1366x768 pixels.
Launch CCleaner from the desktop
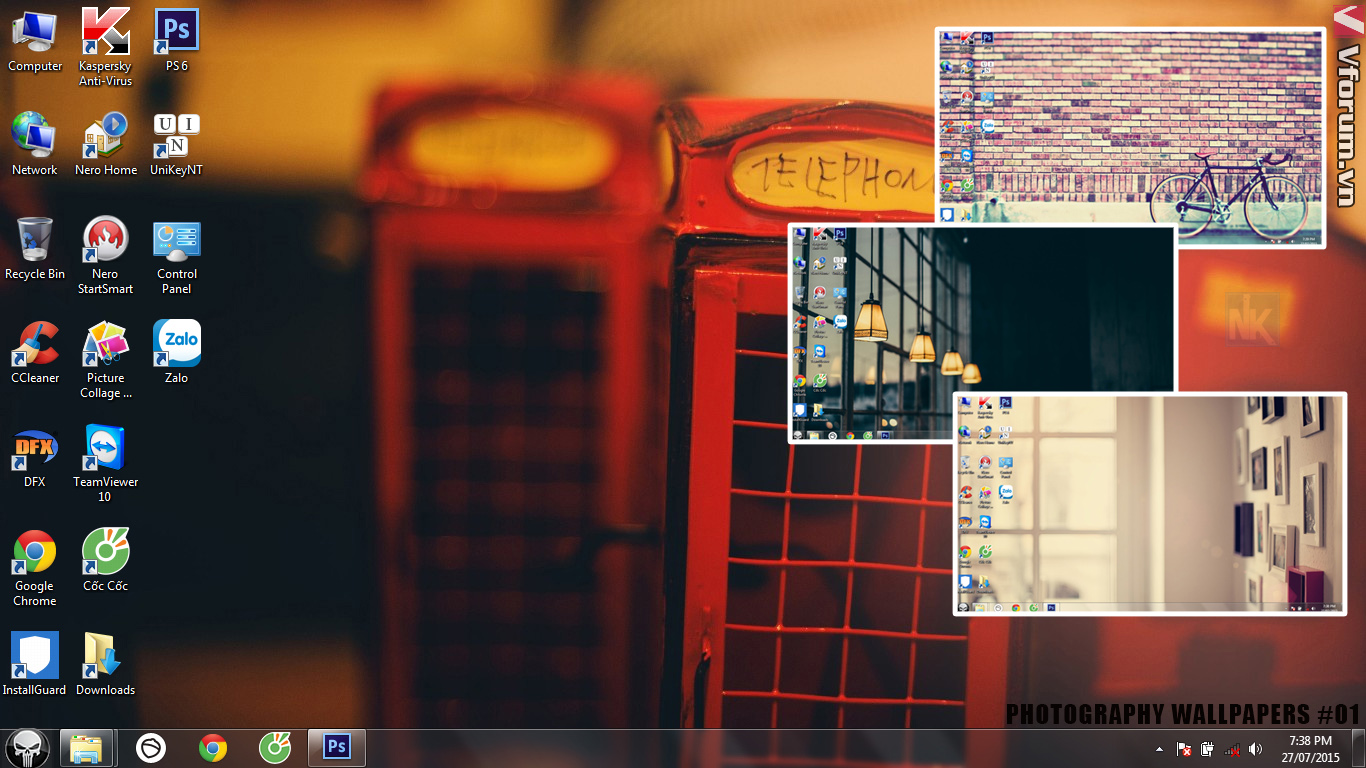click(x=35, y=353)
